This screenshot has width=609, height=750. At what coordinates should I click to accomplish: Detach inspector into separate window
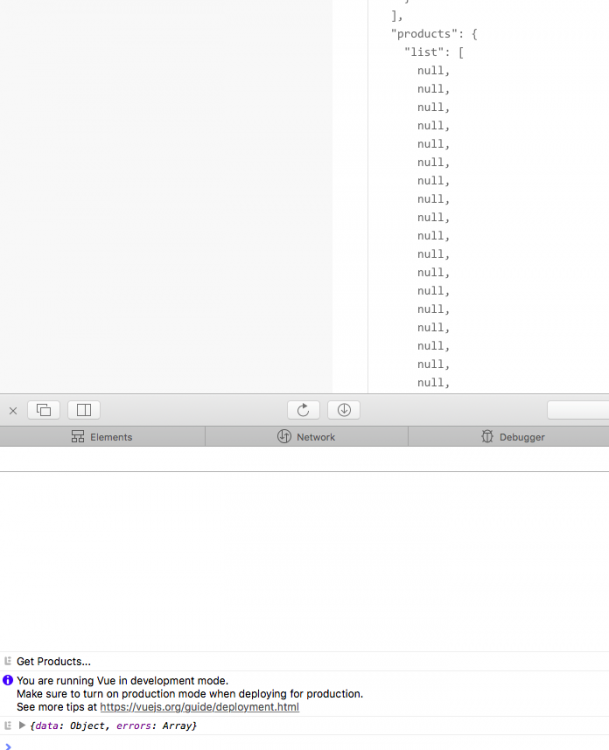(44, 410)
